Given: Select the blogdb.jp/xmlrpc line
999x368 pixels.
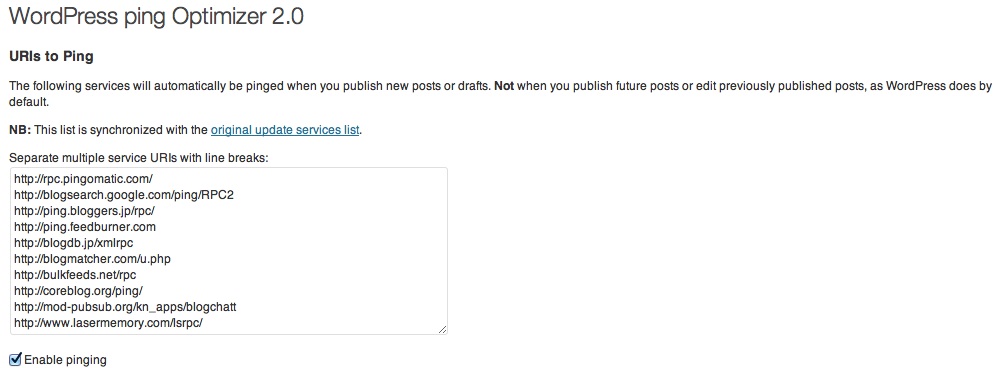Looking at the screenshot, I should pos(73,243).
